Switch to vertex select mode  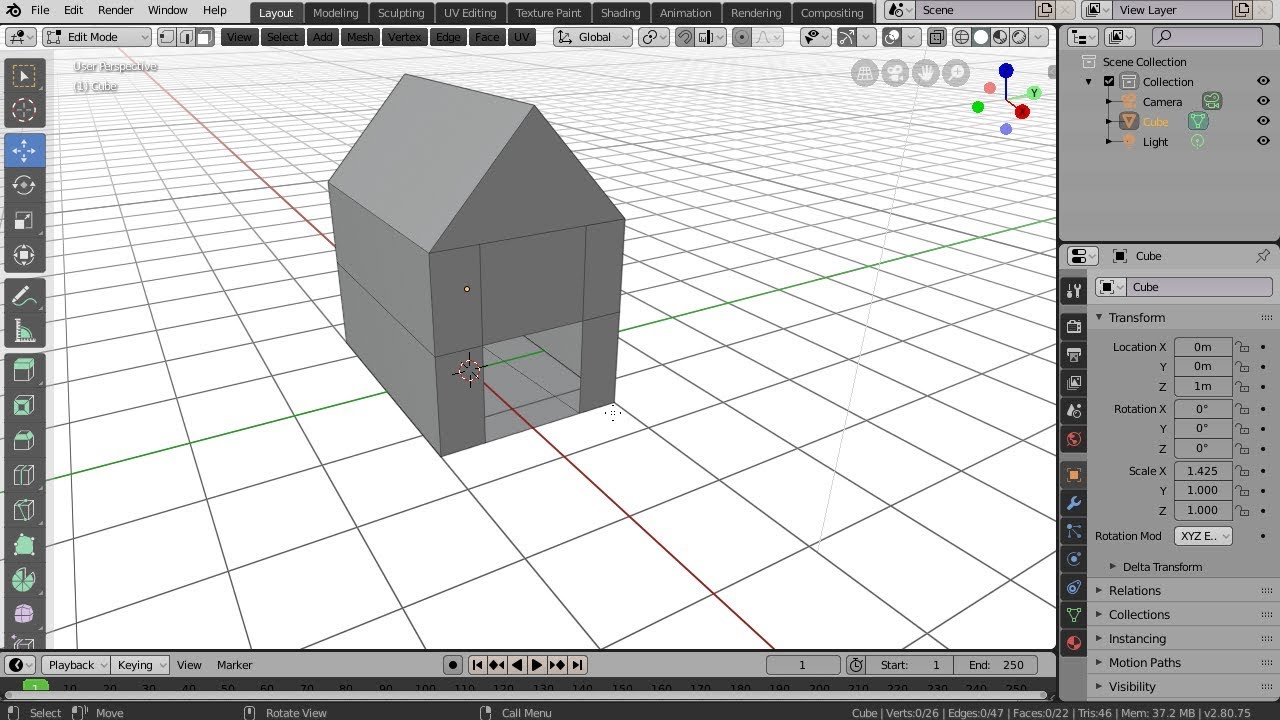click(x=167, y=37)
